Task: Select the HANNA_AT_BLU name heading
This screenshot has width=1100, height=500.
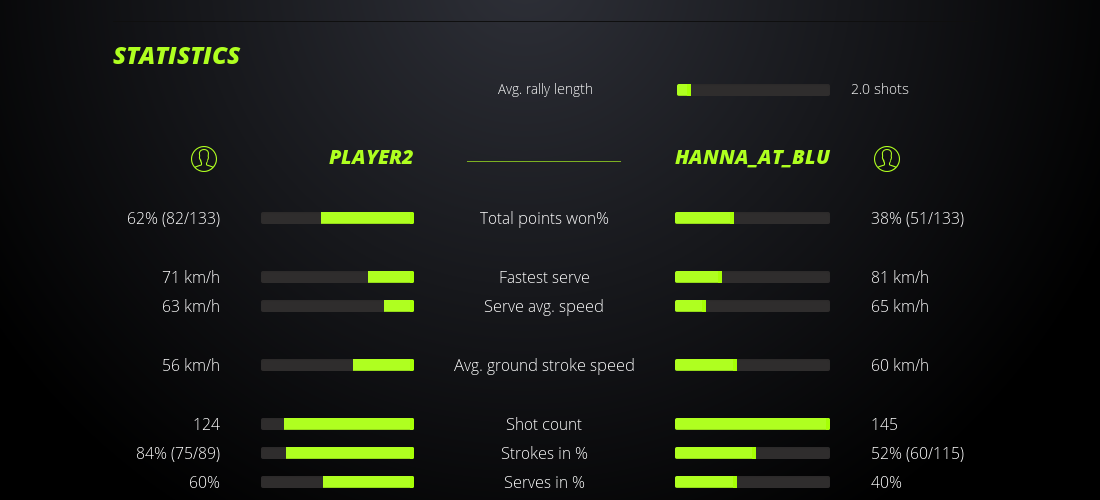Action: tap(752, 158)
